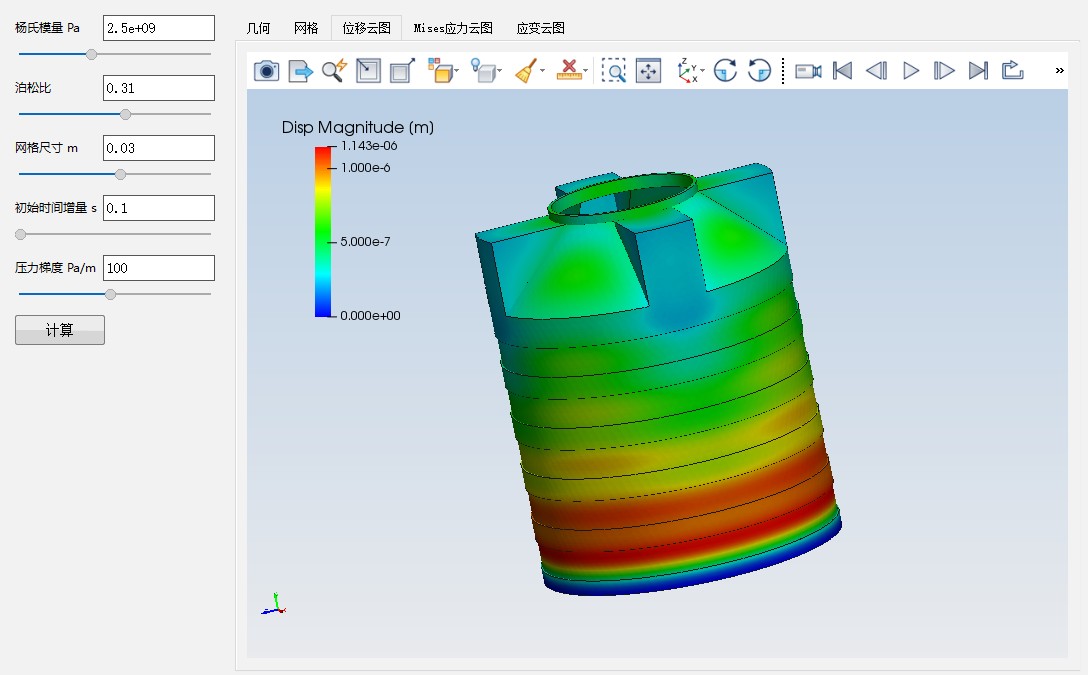This screenshot has width=1088, height=675.
Task: Open the 应变云图 tab
Action: [541, 28]
